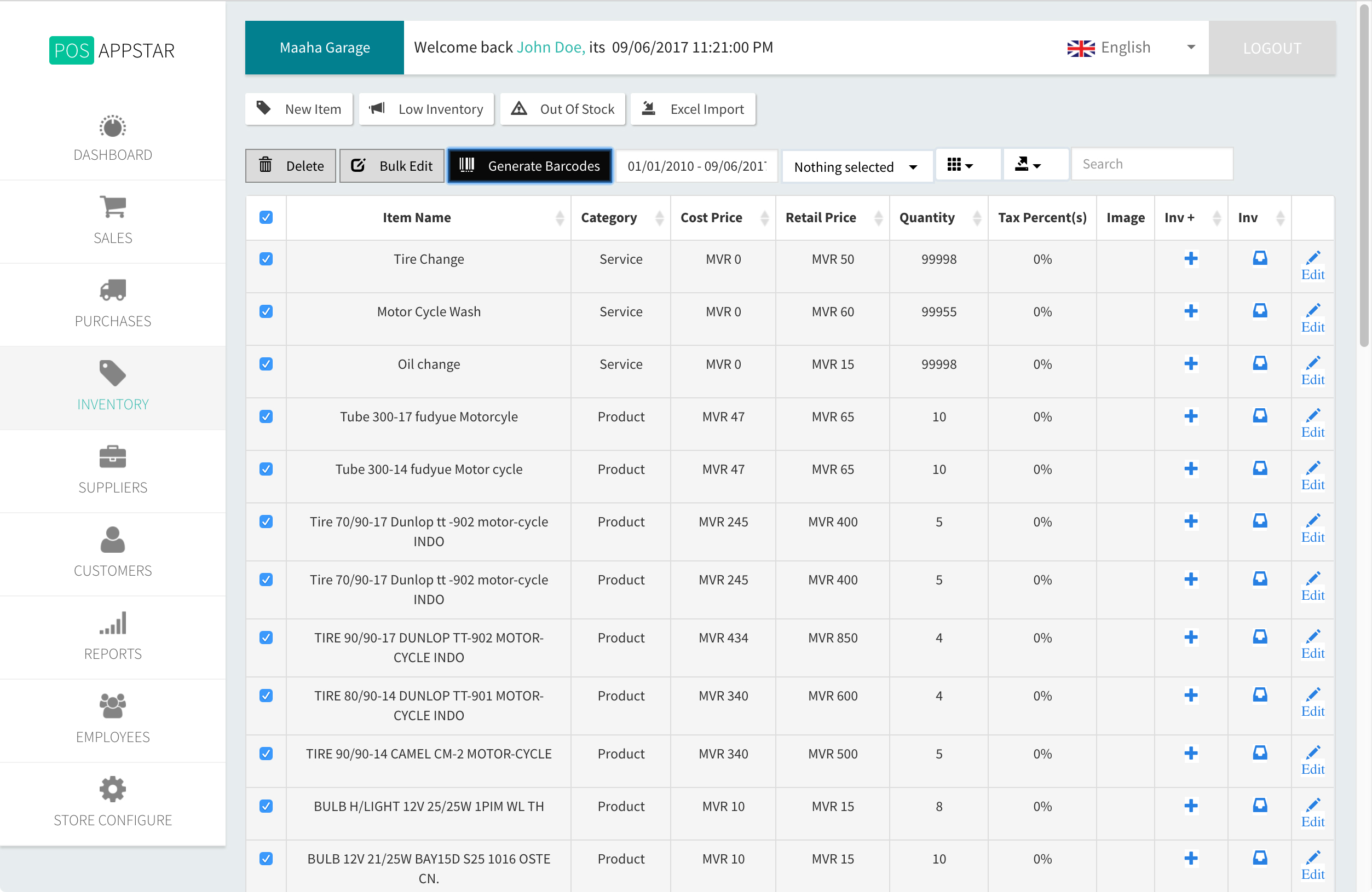
Task: Uncheck the Tire Change row checkbox
Action: 266,259
